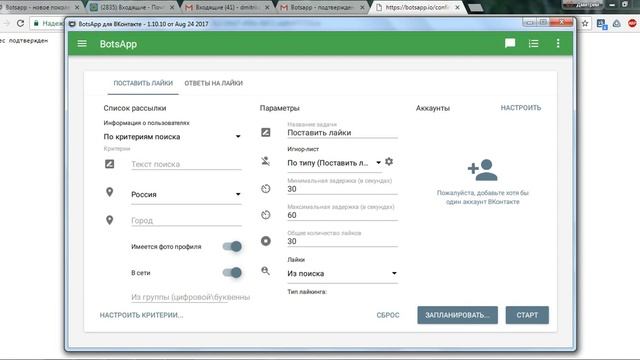This screenshot has width=640, height=360.
Task: Click the task name edit icon
Action: tap(266, 132)
